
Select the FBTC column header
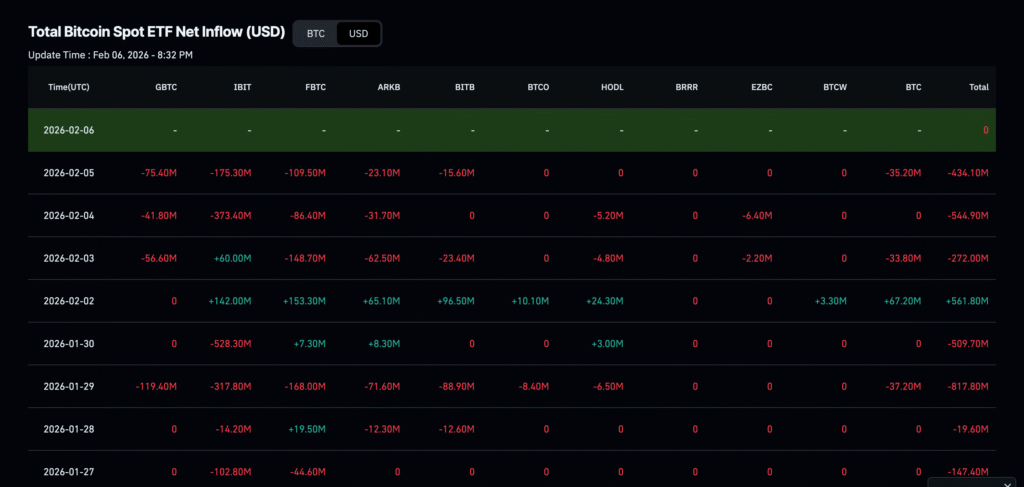(x=314, y=87)
